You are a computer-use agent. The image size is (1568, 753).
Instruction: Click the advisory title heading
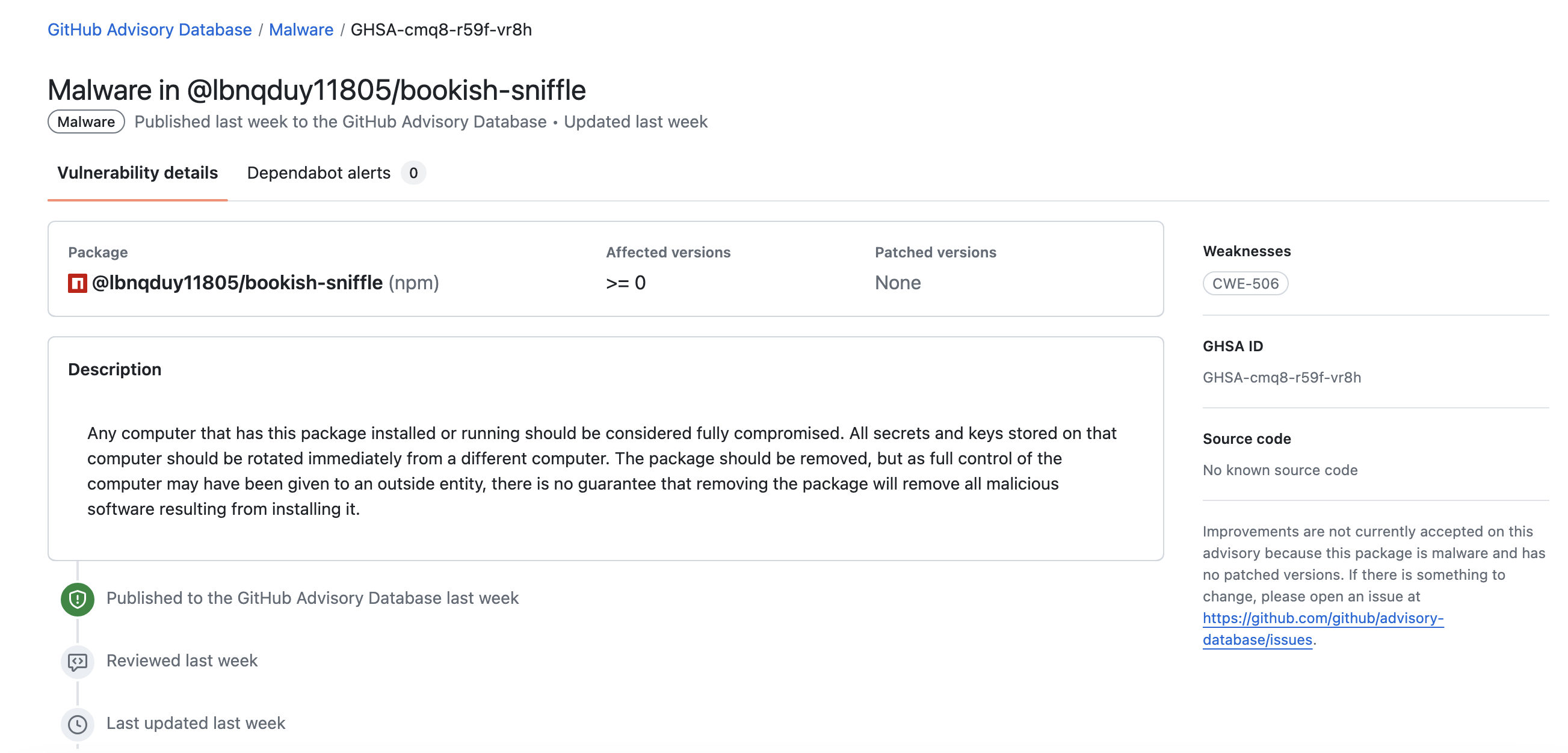tap(316, 90)
